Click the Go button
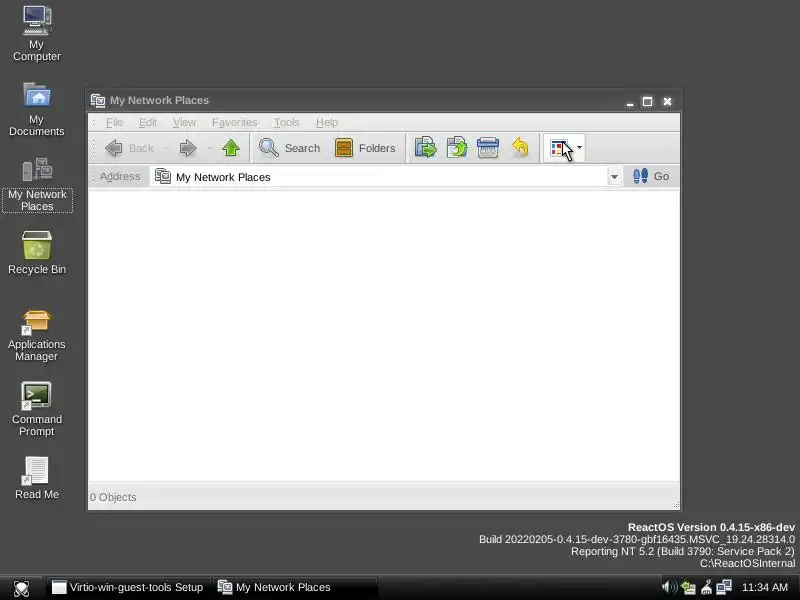Screen dimensions: 800x600 click(x=651, y=177)
